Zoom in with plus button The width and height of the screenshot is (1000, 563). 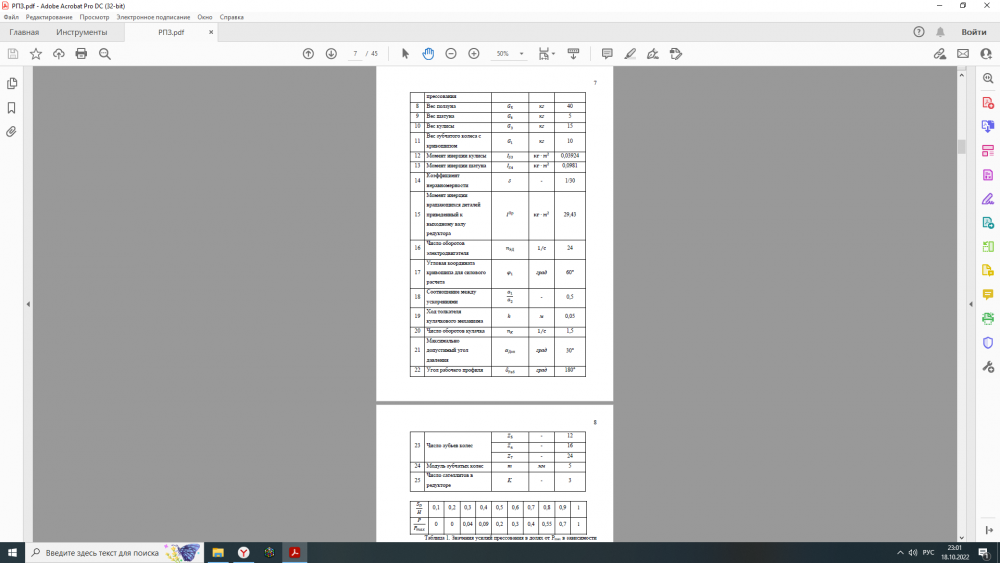coord(474,54)
